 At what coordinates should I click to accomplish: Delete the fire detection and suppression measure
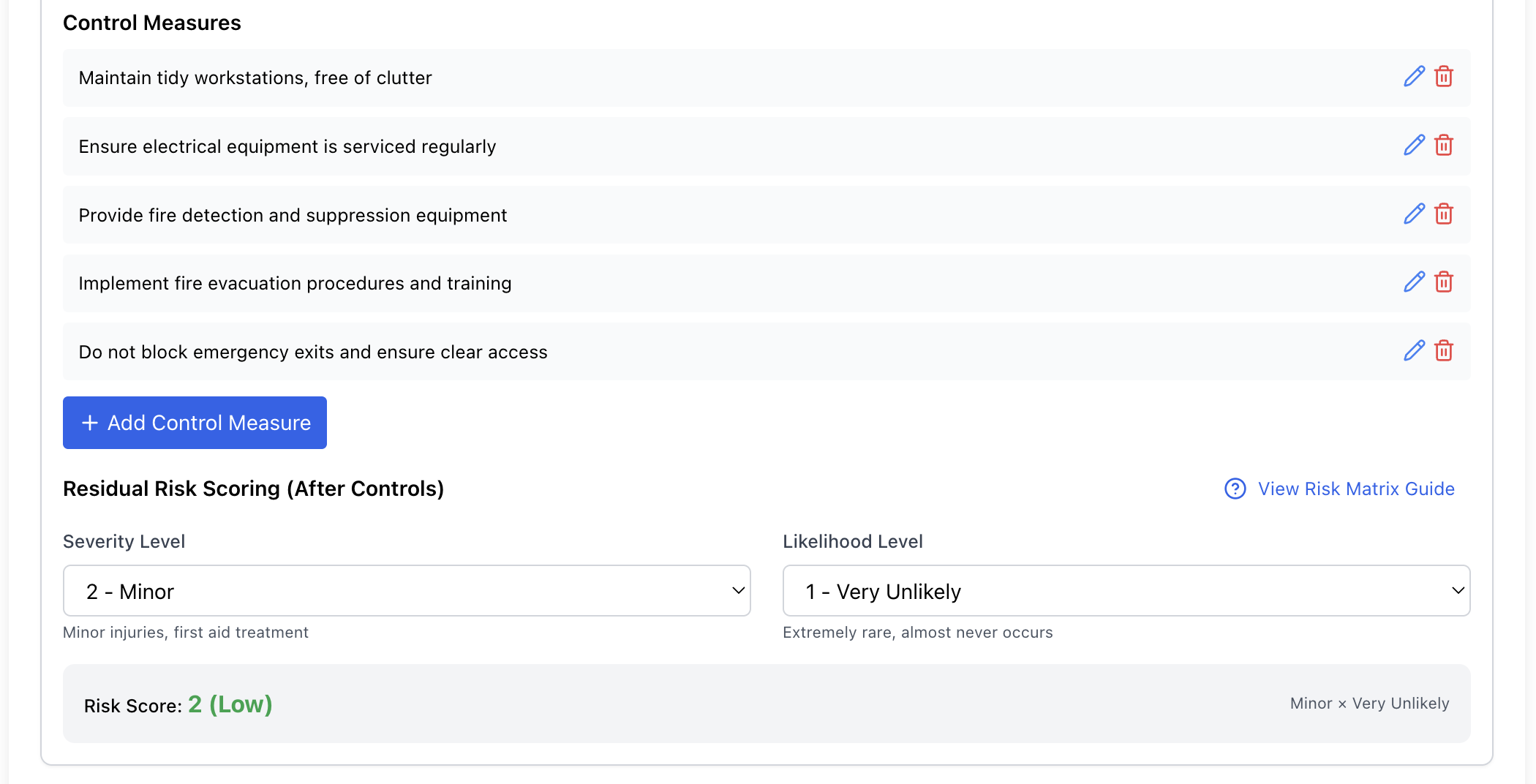[1443, 214]
